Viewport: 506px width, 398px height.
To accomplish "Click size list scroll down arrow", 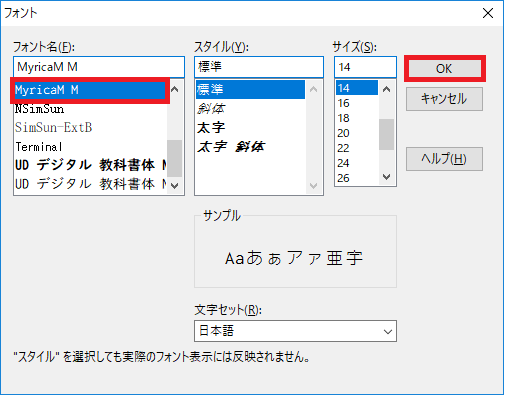I will click(x=387, y=177).
